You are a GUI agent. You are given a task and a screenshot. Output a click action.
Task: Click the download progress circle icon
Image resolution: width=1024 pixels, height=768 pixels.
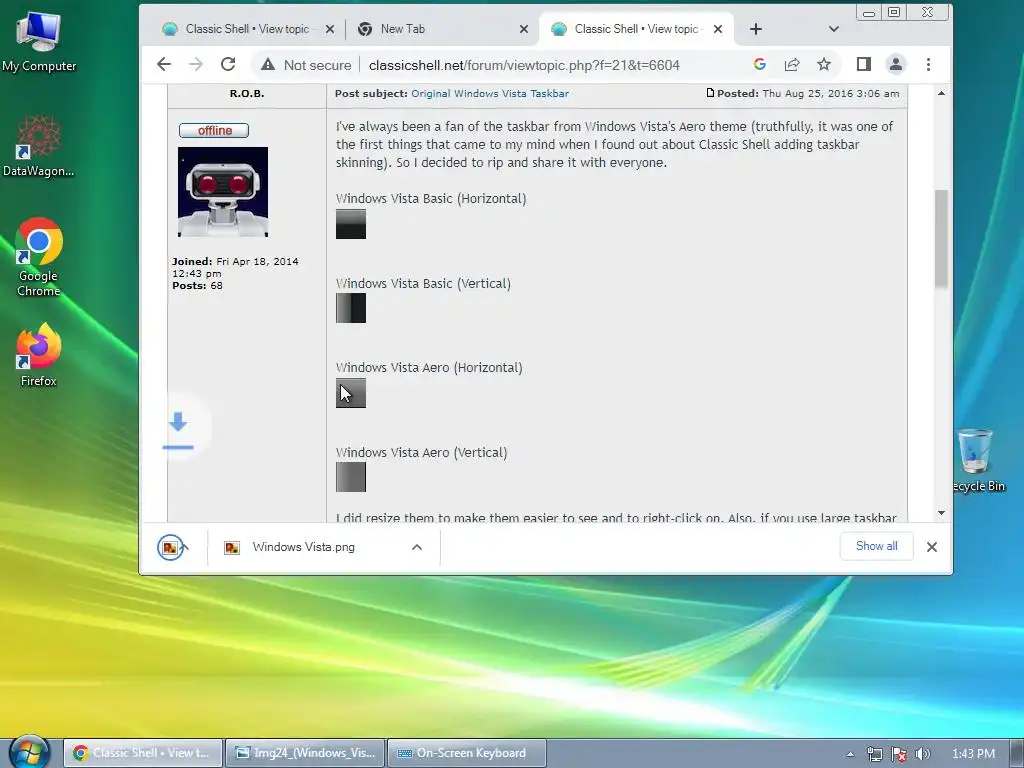pos(170,547)
